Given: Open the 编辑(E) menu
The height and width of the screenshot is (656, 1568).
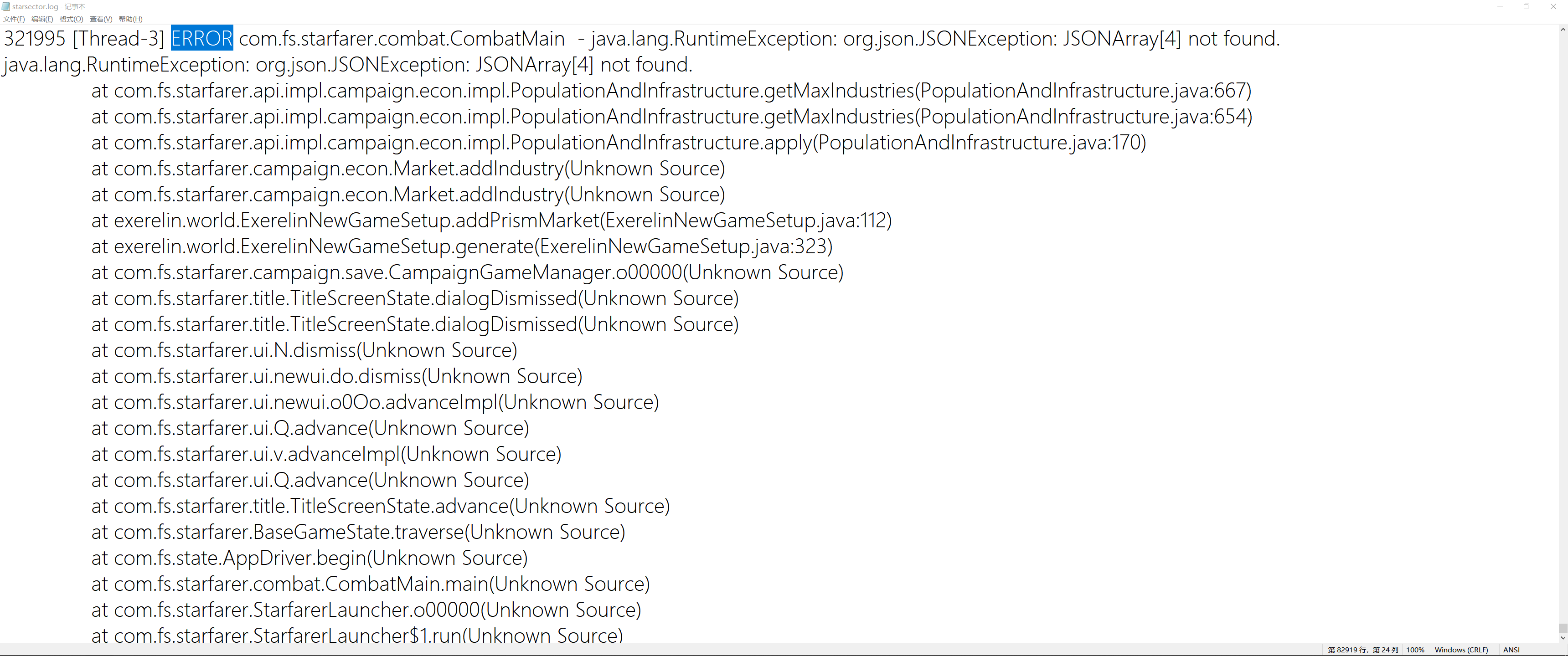Looking at the screenshot, I should [42, 19].
